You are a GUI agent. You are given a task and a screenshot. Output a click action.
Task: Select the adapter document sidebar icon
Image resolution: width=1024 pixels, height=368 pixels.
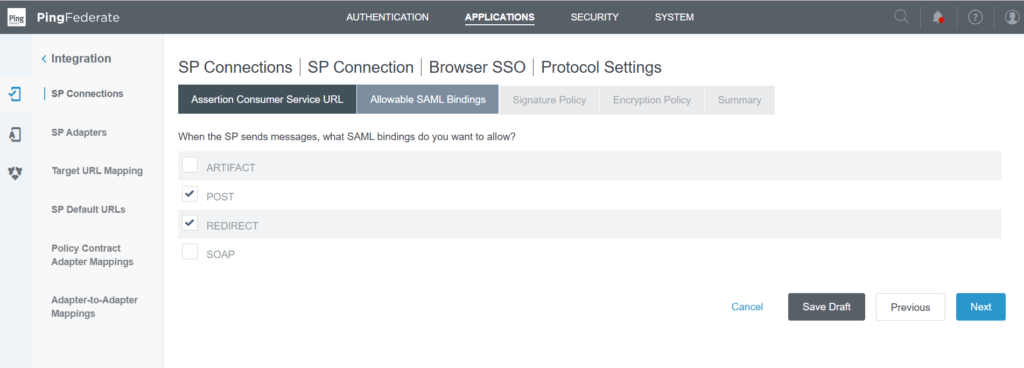coord(15,134)
